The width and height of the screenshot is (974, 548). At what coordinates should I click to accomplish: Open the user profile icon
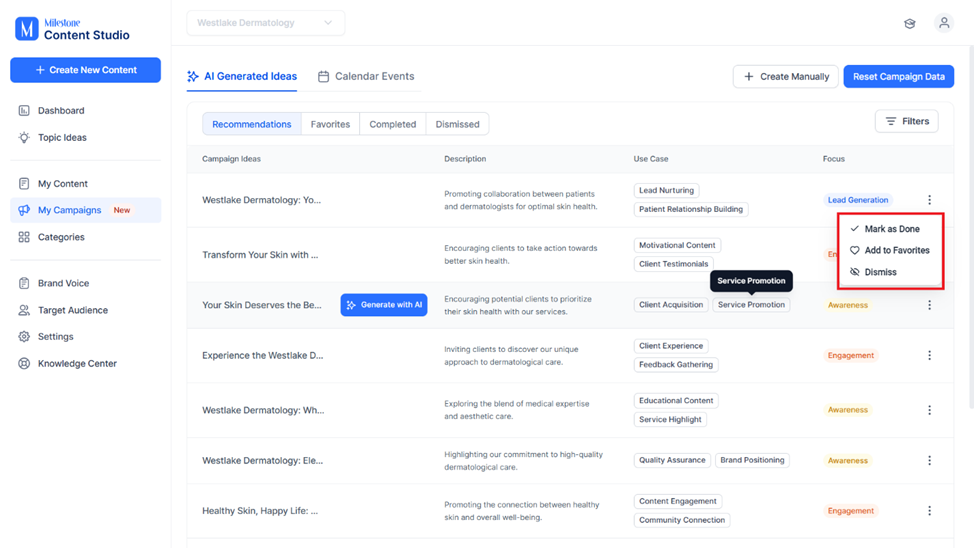944,23
